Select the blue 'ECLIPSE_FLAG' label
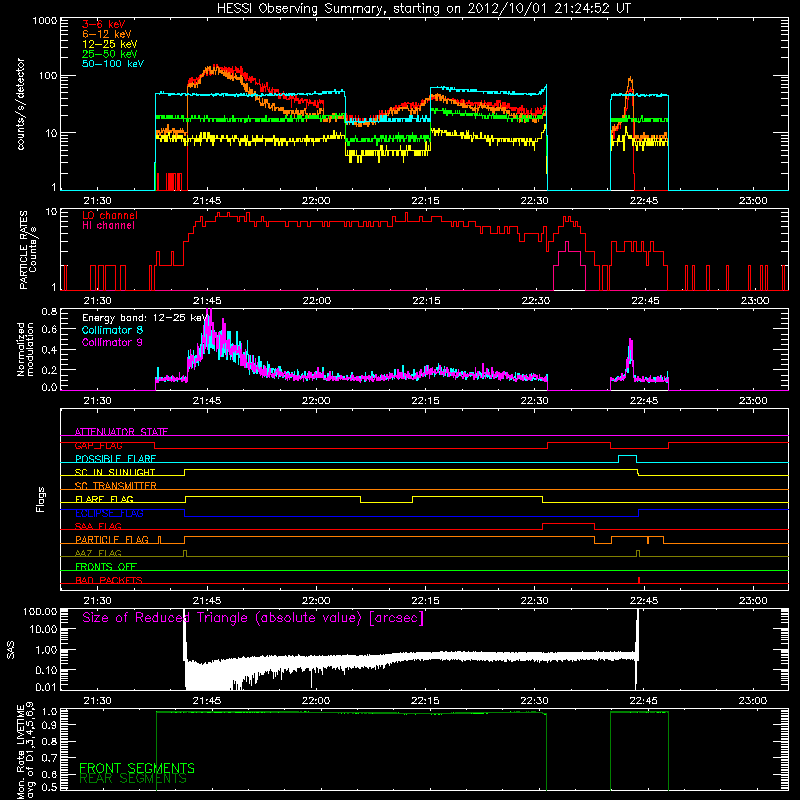Viewport: 800px width, 800px height. coord(109,513)
